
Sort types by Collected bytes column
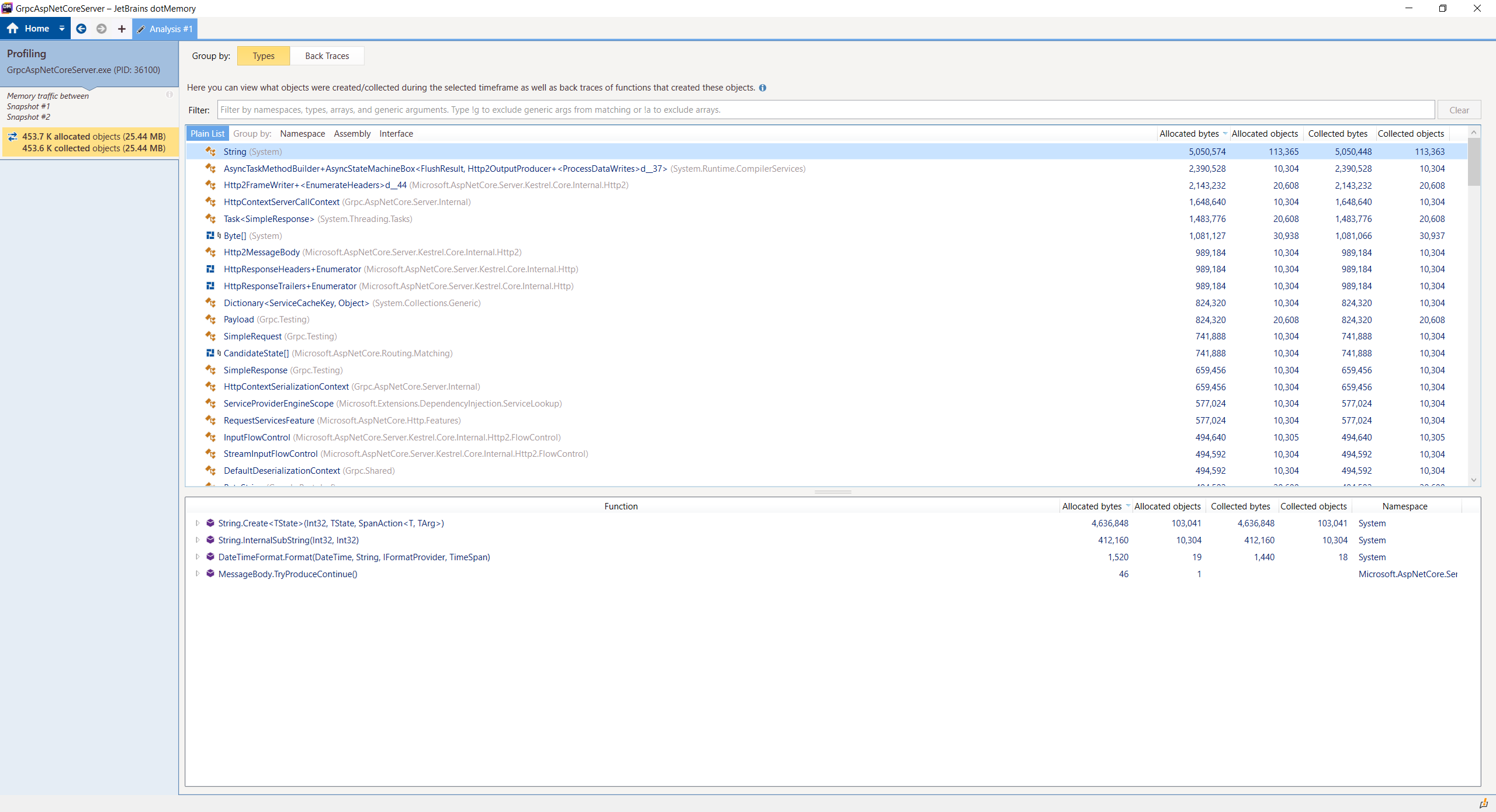point(1338,134)
